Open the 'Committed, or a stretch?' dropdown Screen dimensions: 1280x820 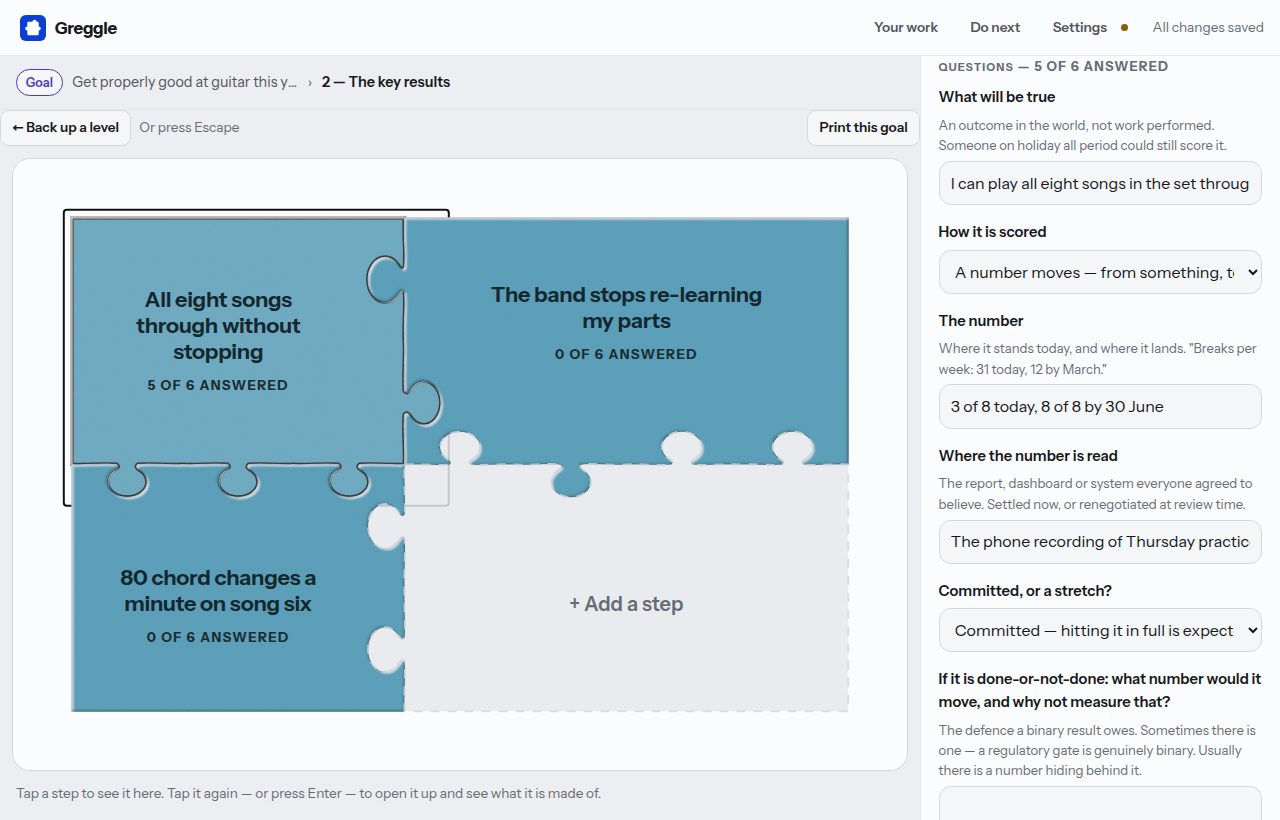[x=1100, y=631]
